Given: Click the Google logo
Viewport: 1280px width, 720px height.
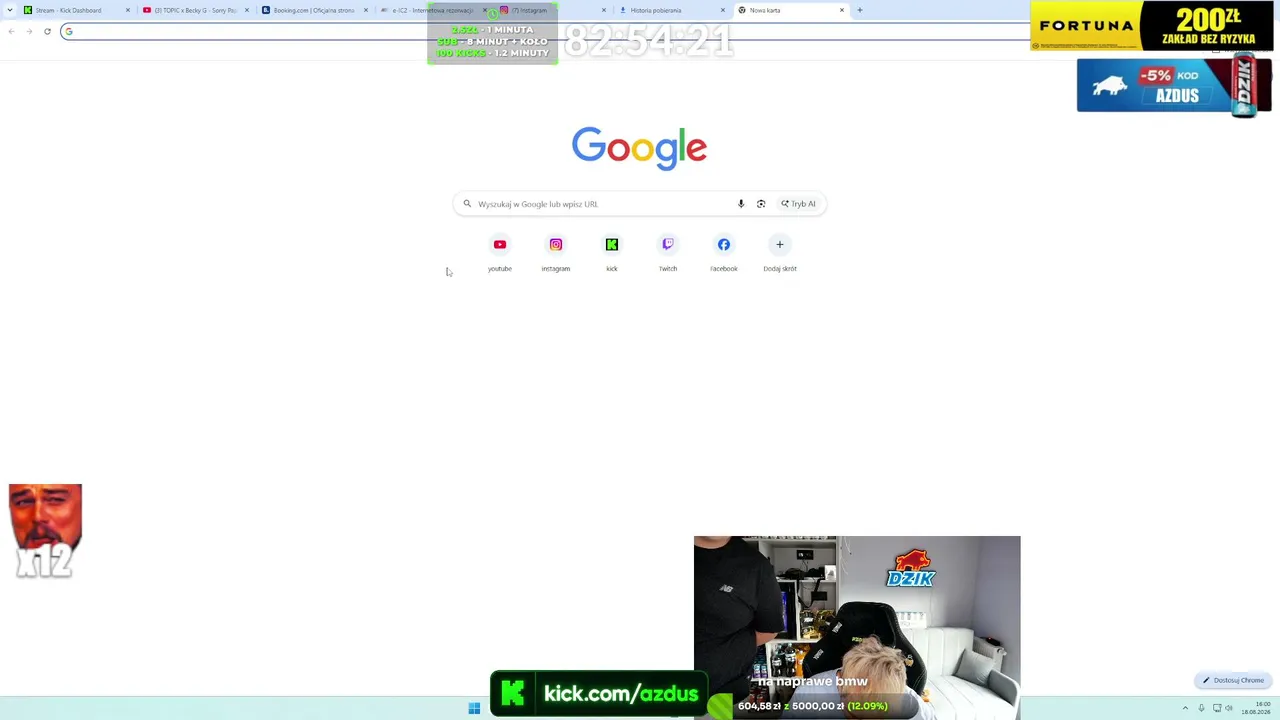Looking at the screenshot, I should click(x=640, y=147).
